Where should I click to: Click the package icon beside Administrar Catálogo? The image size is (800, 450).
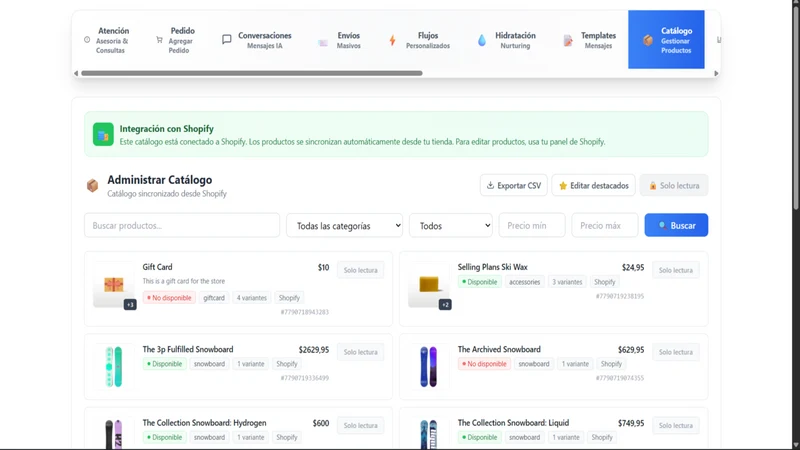[x=92, y=185]
